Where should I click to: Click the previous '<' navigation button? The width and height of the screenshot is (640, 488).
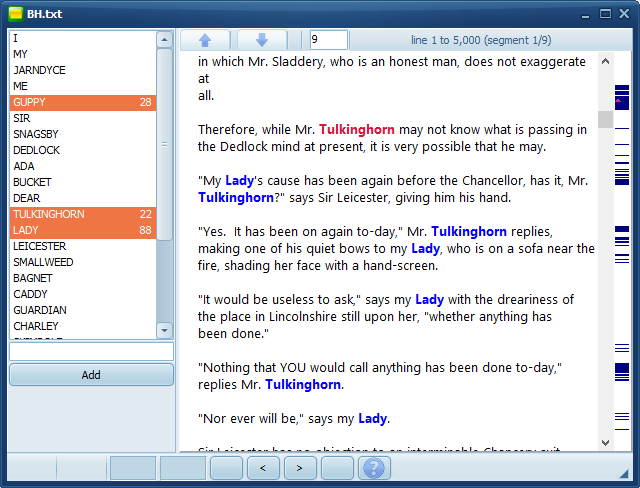263,468
